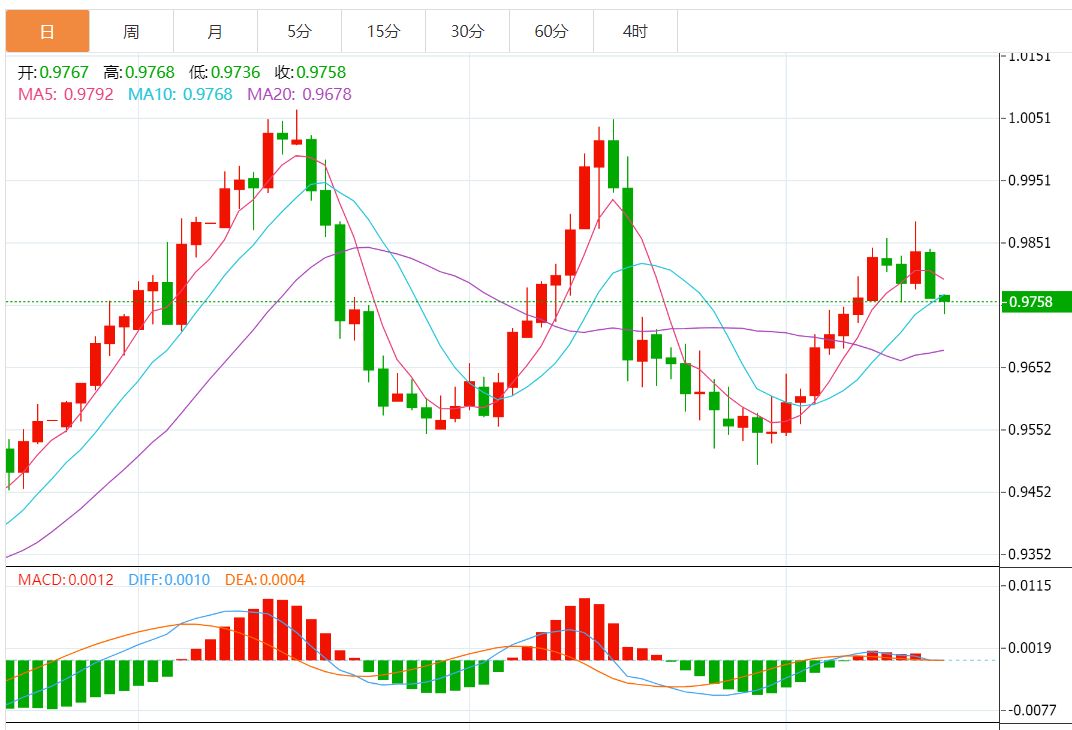Click the MA5: 0.9792 indicator label
This screenshot has height=730, width=1072.
pos(66,94)
